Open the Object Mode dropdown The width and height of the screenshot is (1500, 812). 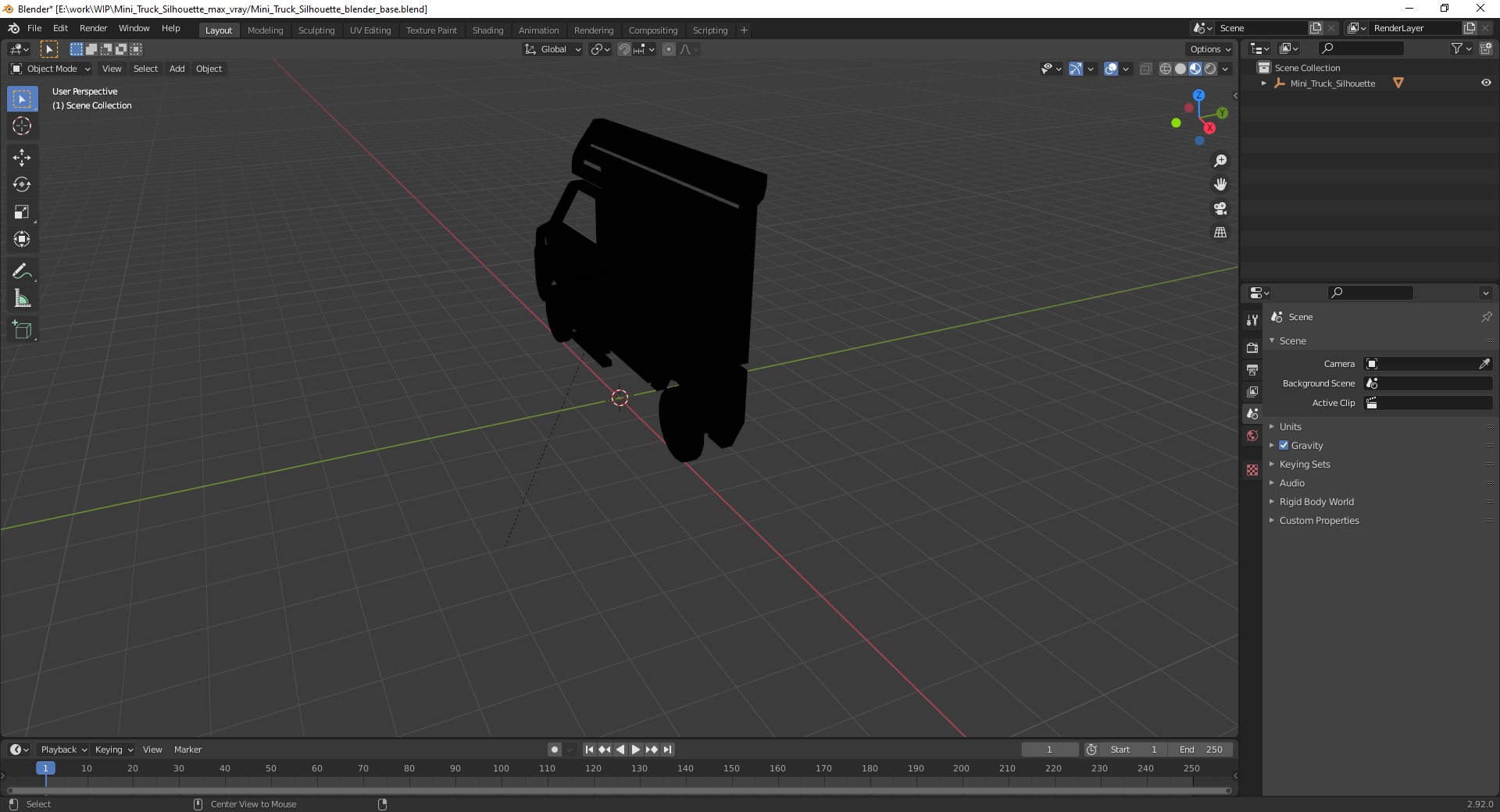(51, 69)
